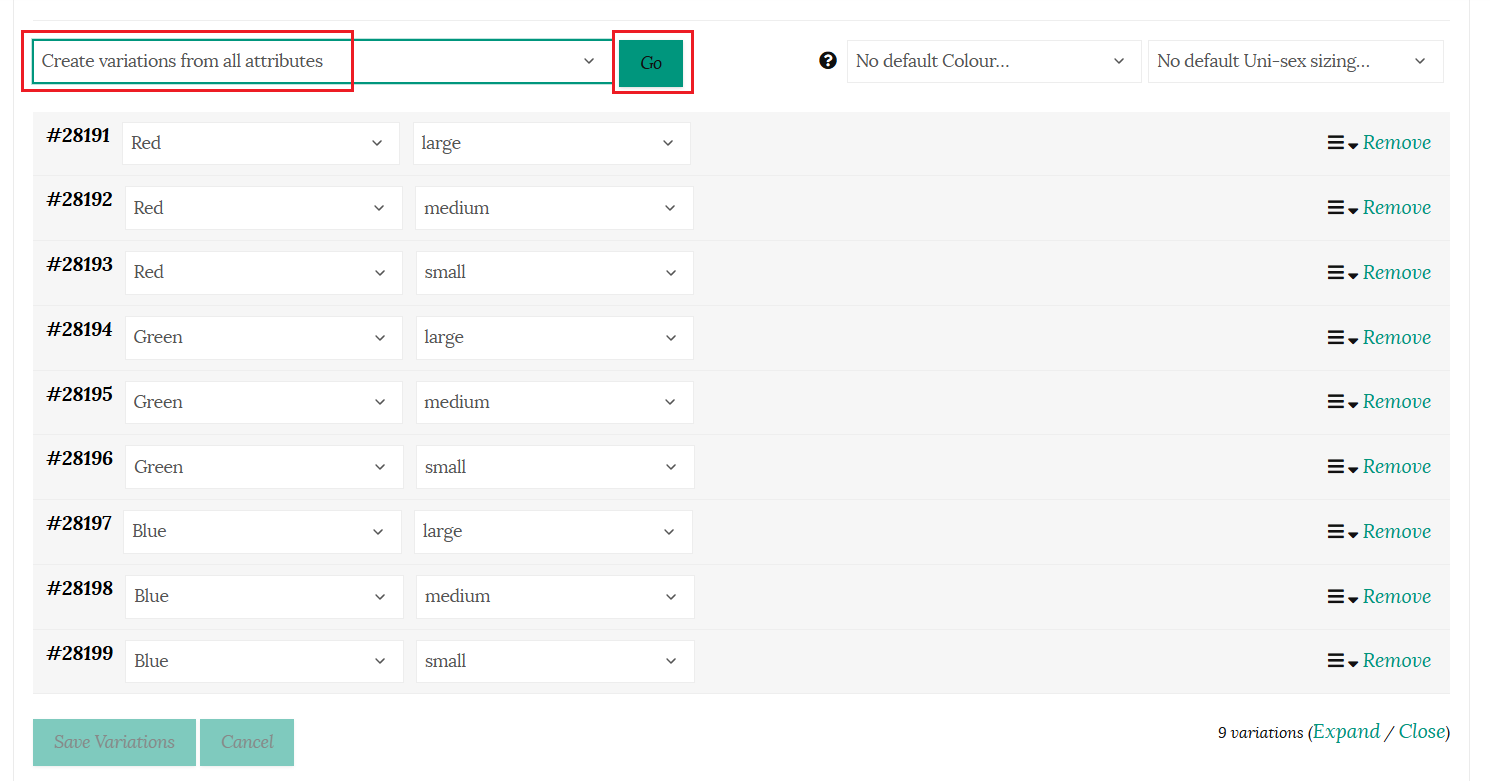Remove variation #28196

[x=1397, y=467]
